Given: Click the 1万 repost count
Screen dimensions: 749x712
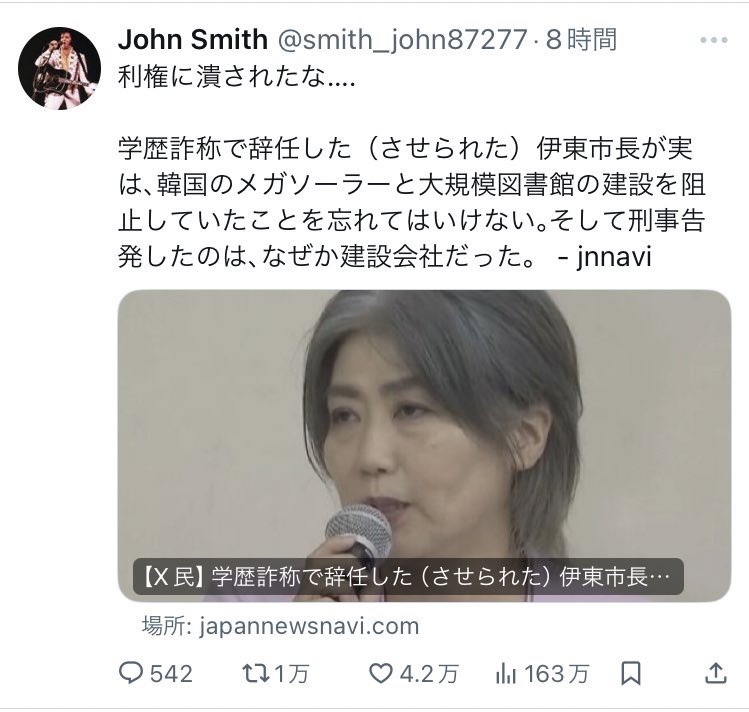Looking at the screenshot, I should click(292, 674).
